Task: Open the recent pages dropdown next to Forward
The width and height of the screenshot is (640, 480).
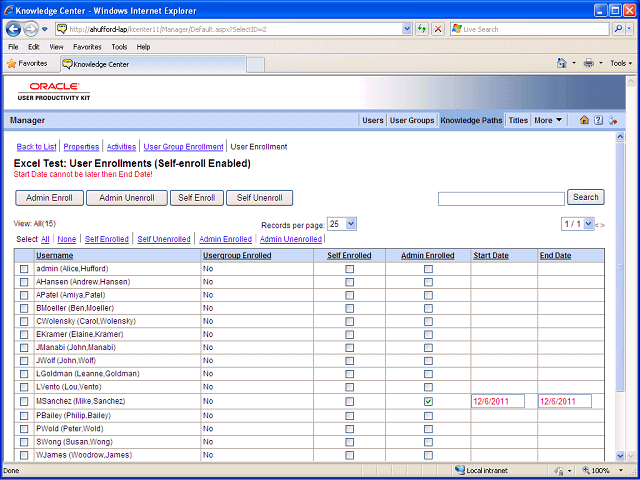Action: [x=45, y=29]
